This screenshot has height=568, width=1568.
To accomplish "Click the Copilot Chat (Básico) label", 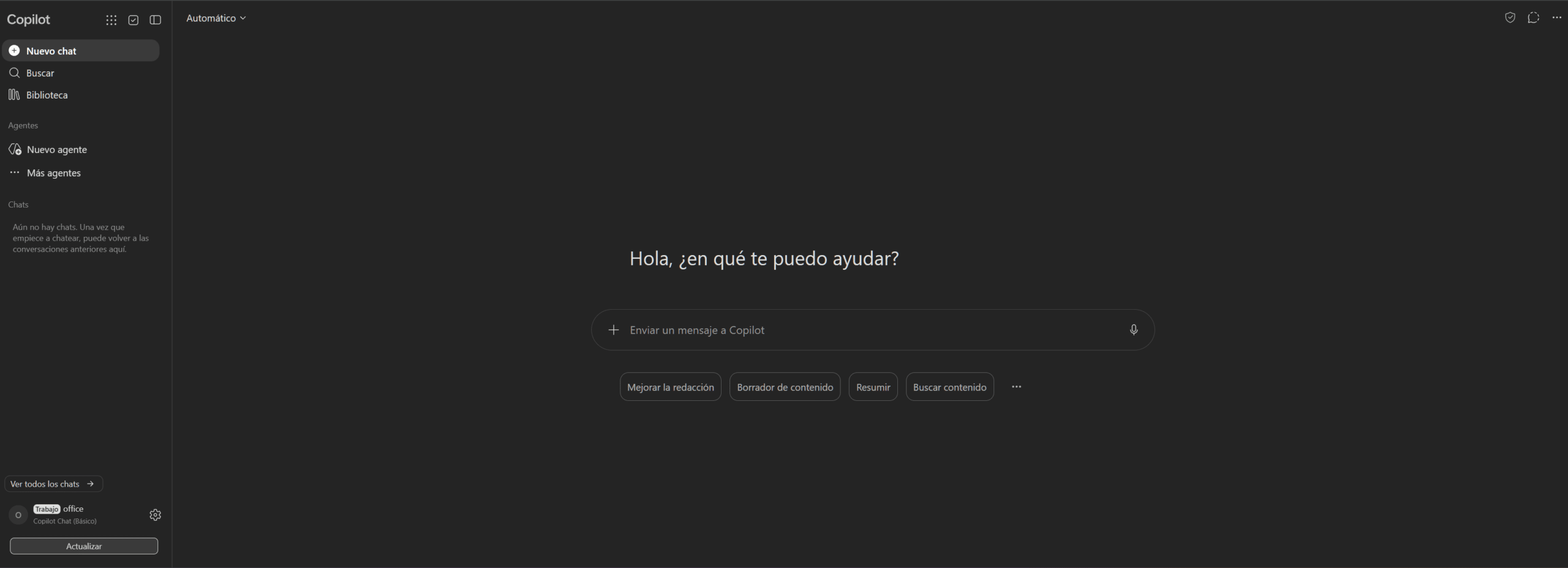I will [65, 521].
